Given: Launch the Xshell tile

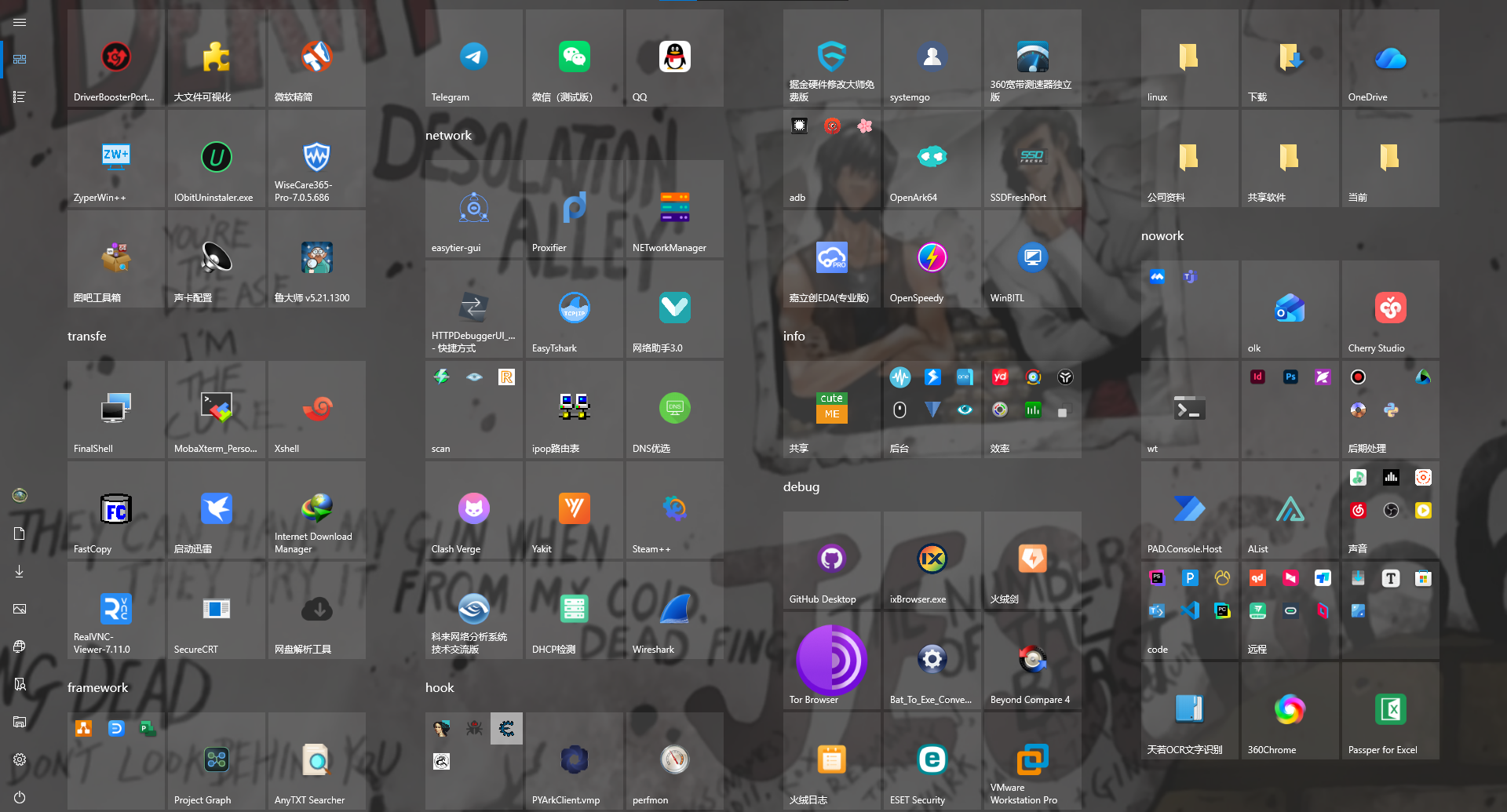Looking at the screenshot, I should [x=317, y=410].
